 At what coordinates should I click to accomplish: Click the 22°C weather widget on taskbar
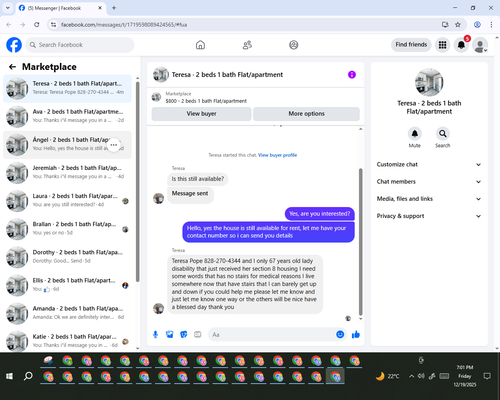coord(387,376)
